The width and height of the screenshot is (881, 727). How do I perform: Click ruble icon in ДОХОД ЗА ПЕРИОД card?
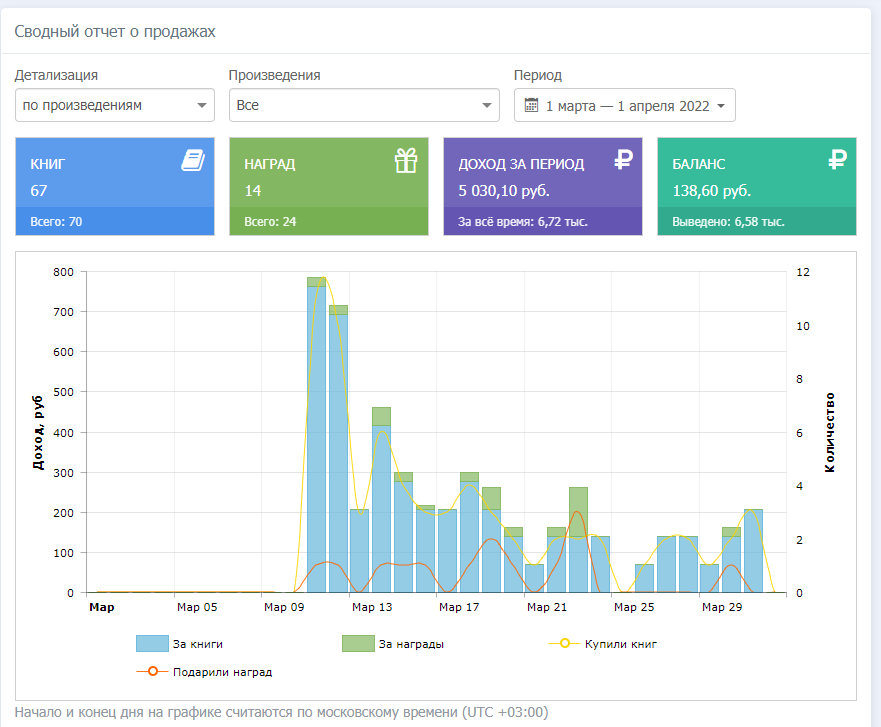tap(624, 160)
